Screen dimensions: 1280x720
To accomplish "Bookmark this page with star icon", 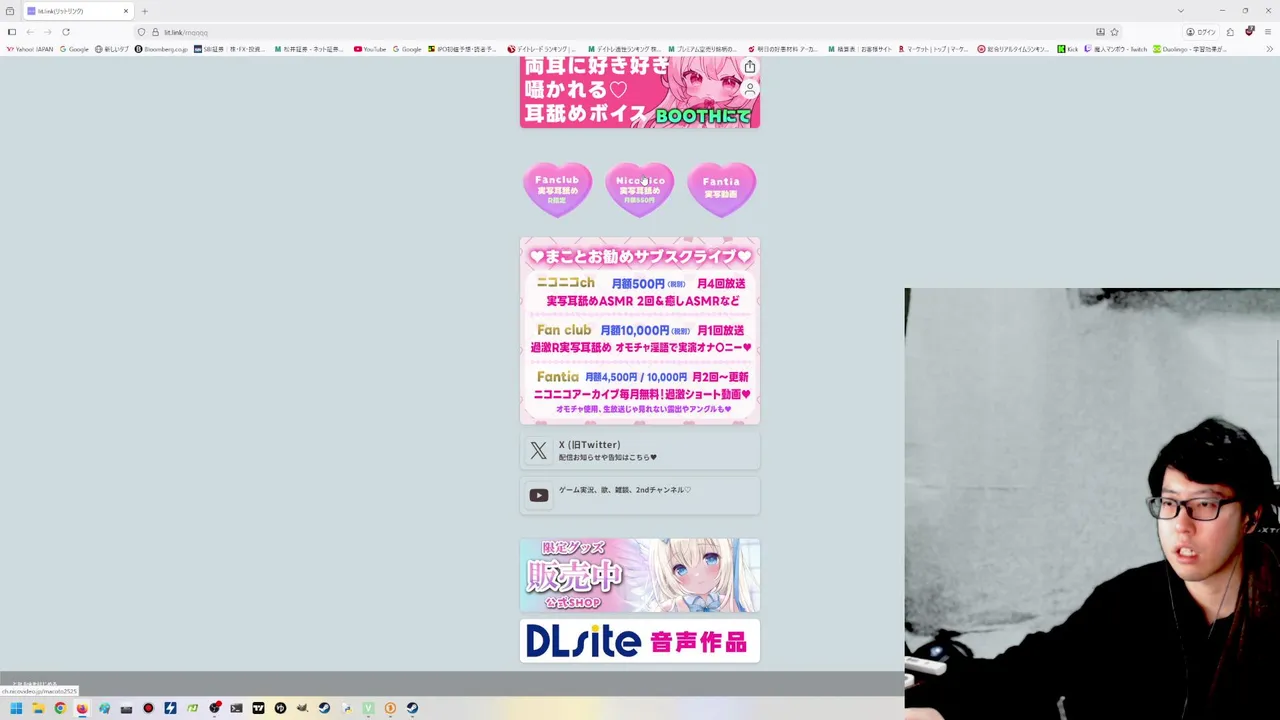I will (1114, 32).
